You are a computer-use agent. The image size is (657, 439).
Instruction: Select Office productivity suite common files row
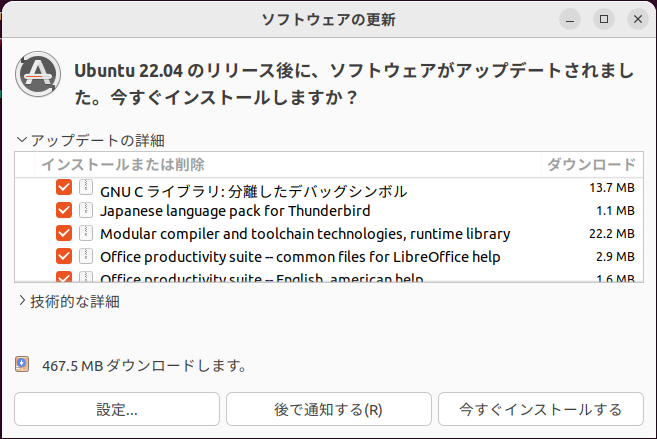(x=329, y=256)
